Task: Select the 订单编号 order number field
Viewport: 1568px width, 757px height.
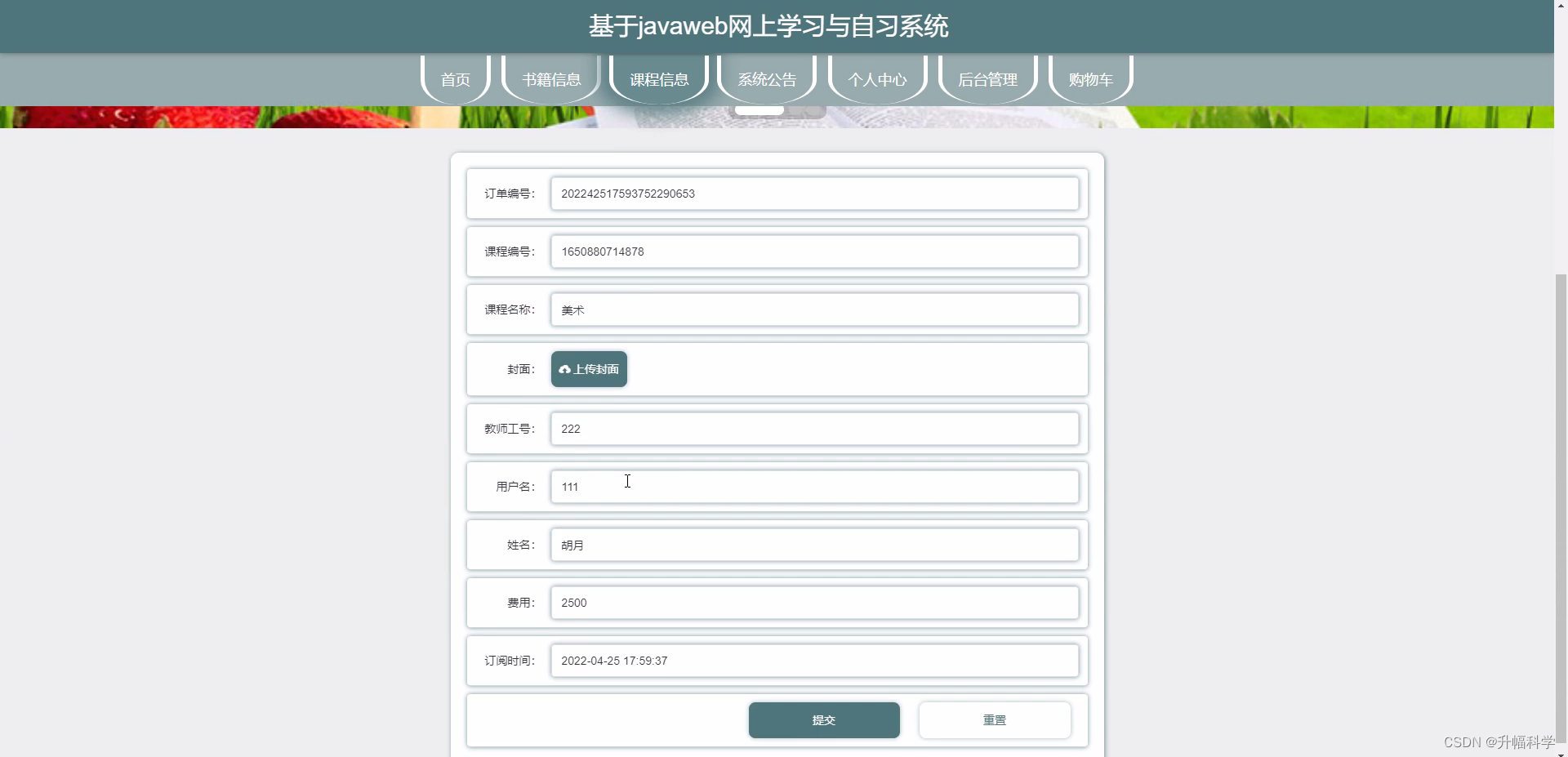Action: point(815,194)
